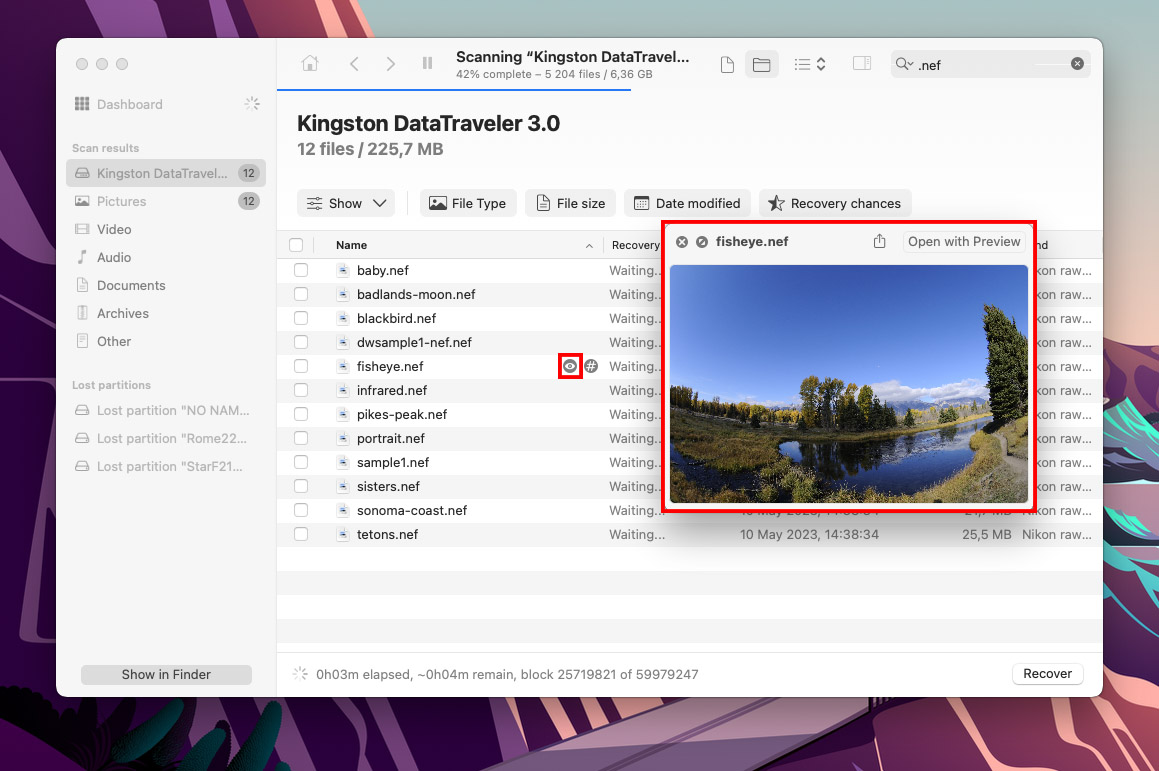The height and width of the screenshot is (771, 1159).
Task: Open the Show dropdown filter
Action: 346,203
